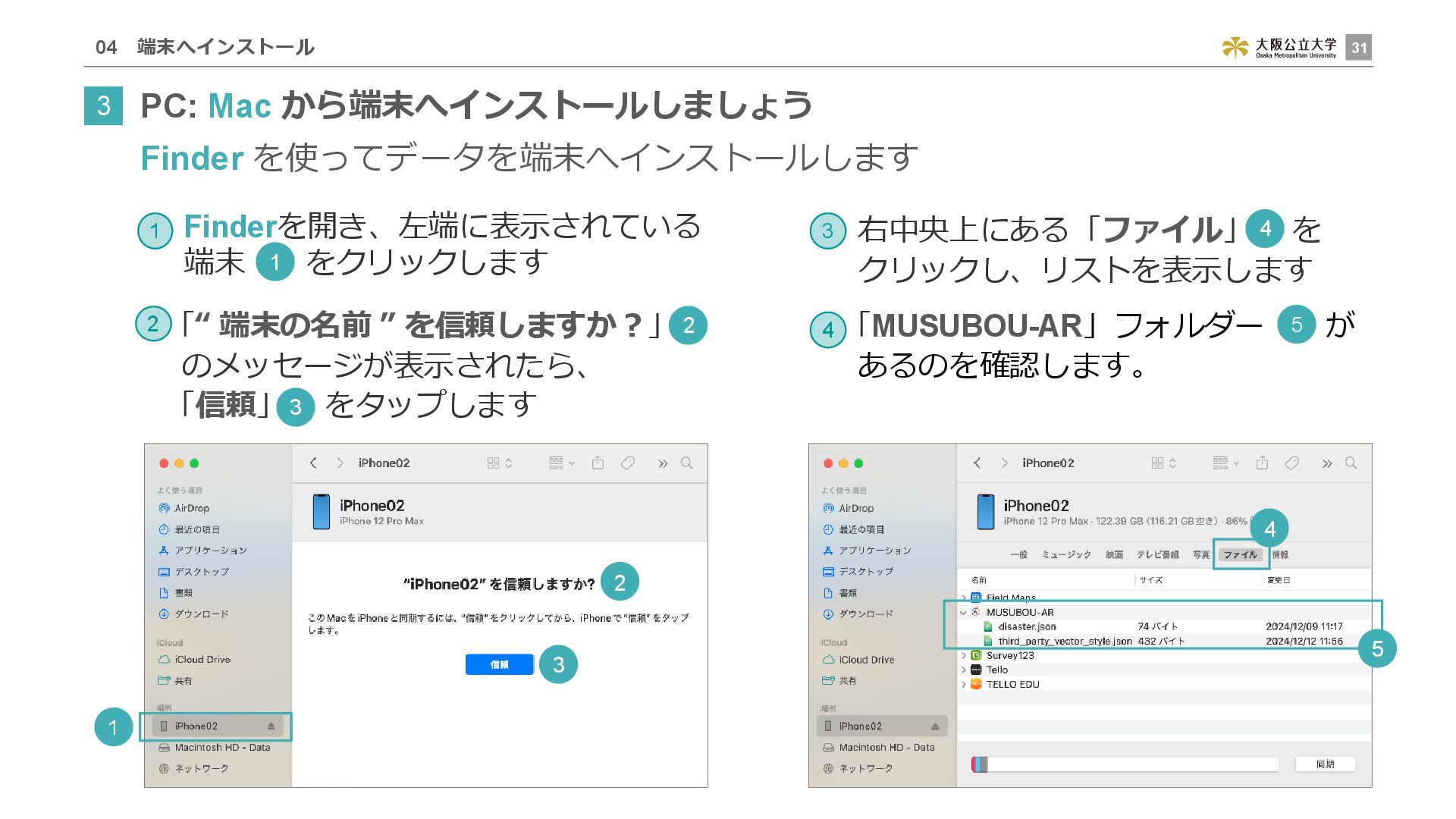Viewport: 1456px width, 819px height.
Task: Show more toolbar items in left Finder window
Action: tap(663, 463)
